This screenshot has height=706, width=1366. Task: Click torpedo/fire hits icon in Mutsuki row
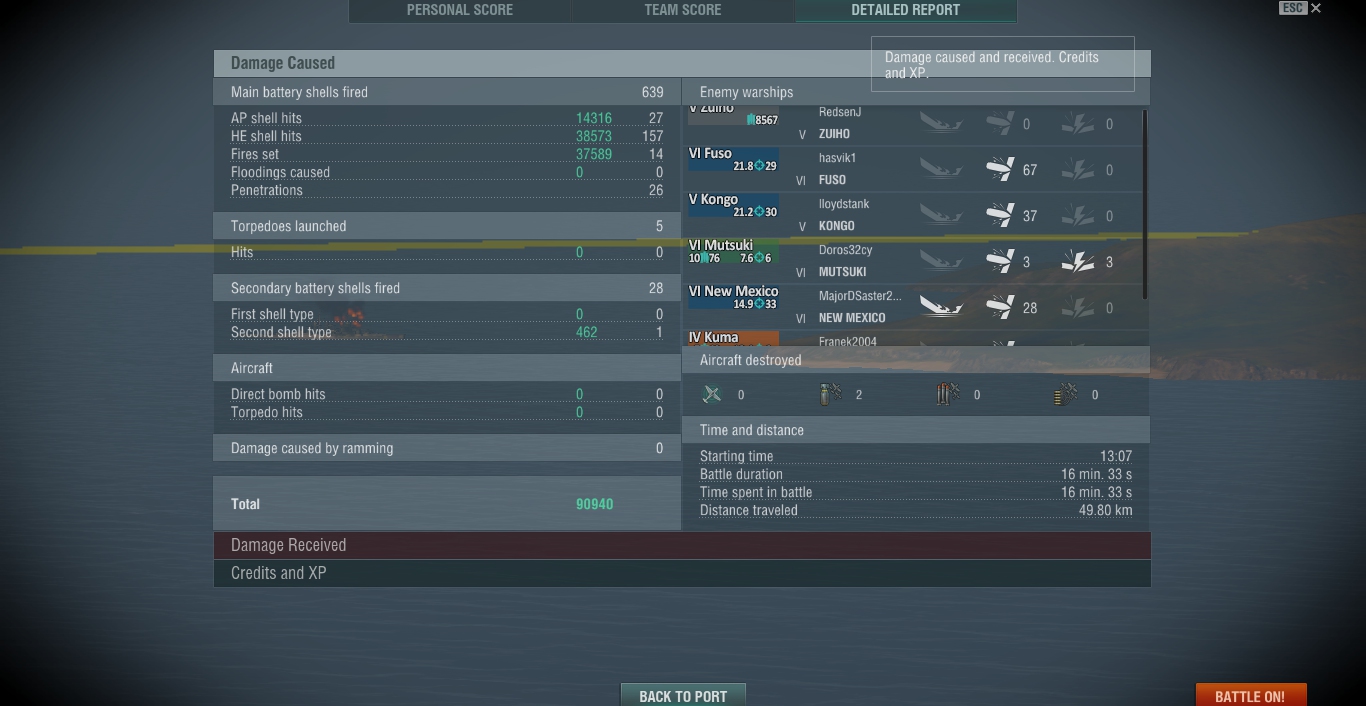click(x=1078, y=261)
